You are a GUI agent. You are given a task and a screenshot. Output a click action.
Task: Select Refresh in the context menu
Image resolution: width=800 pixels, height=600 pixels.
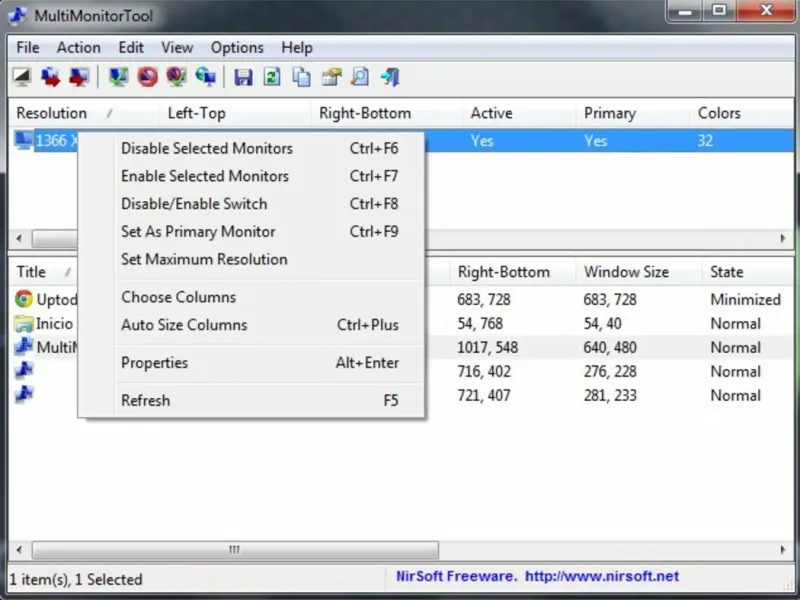tap(251, 401)
